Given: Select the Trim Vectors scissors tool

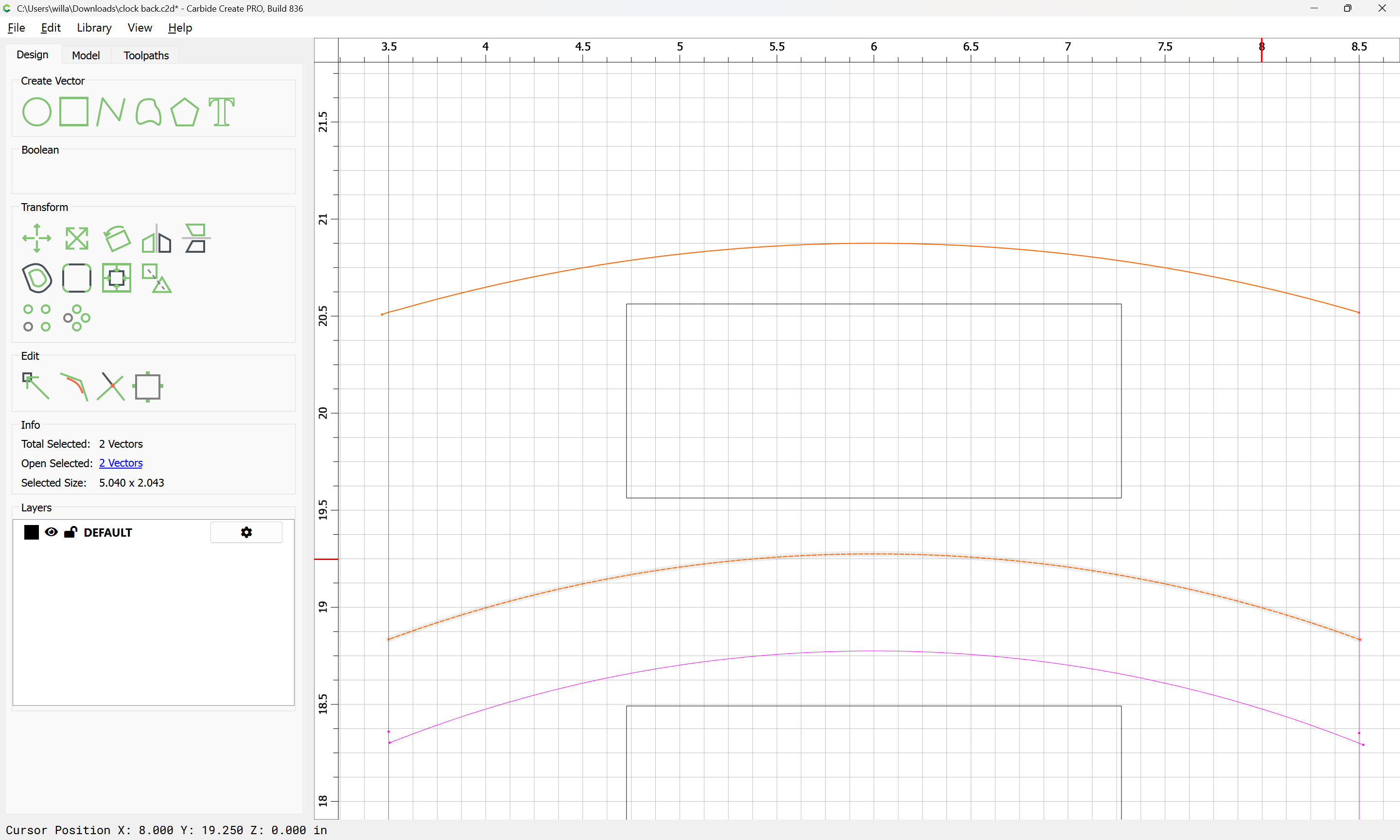Looking at the screenshot, I should 110,386.
